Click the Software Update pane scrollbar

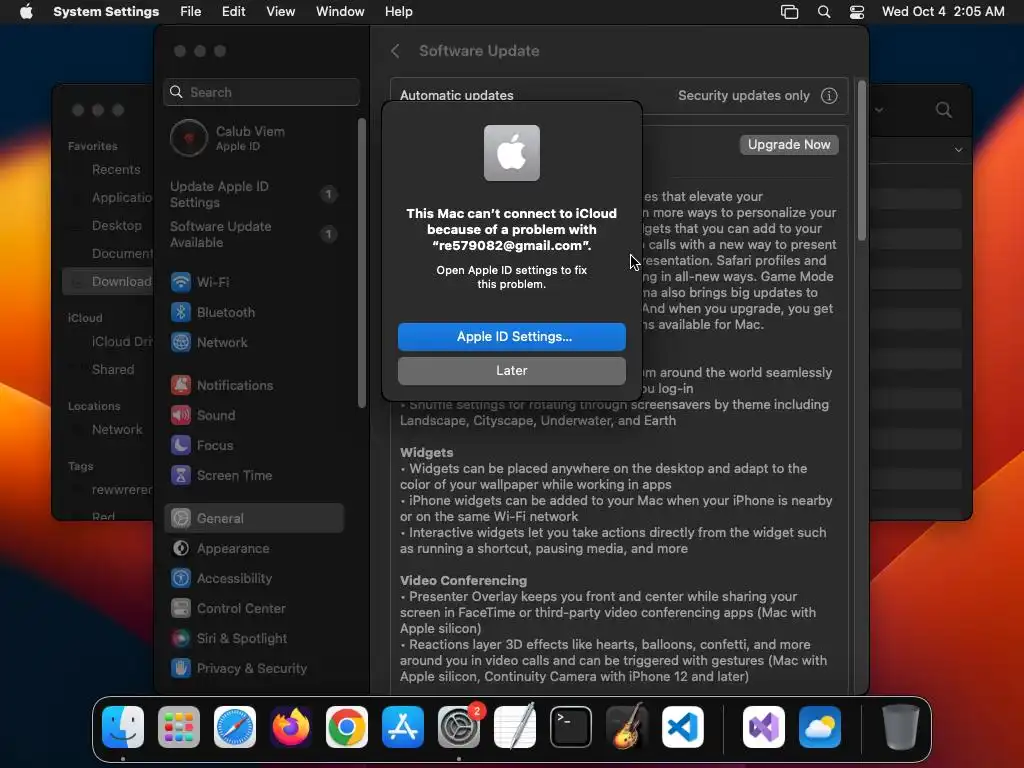pos(861,160)
